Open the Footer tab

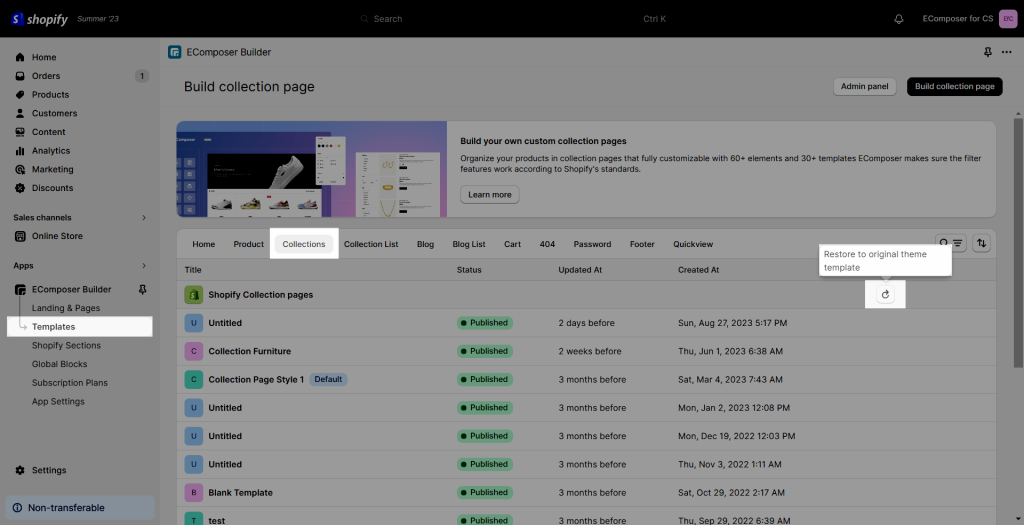642,244
